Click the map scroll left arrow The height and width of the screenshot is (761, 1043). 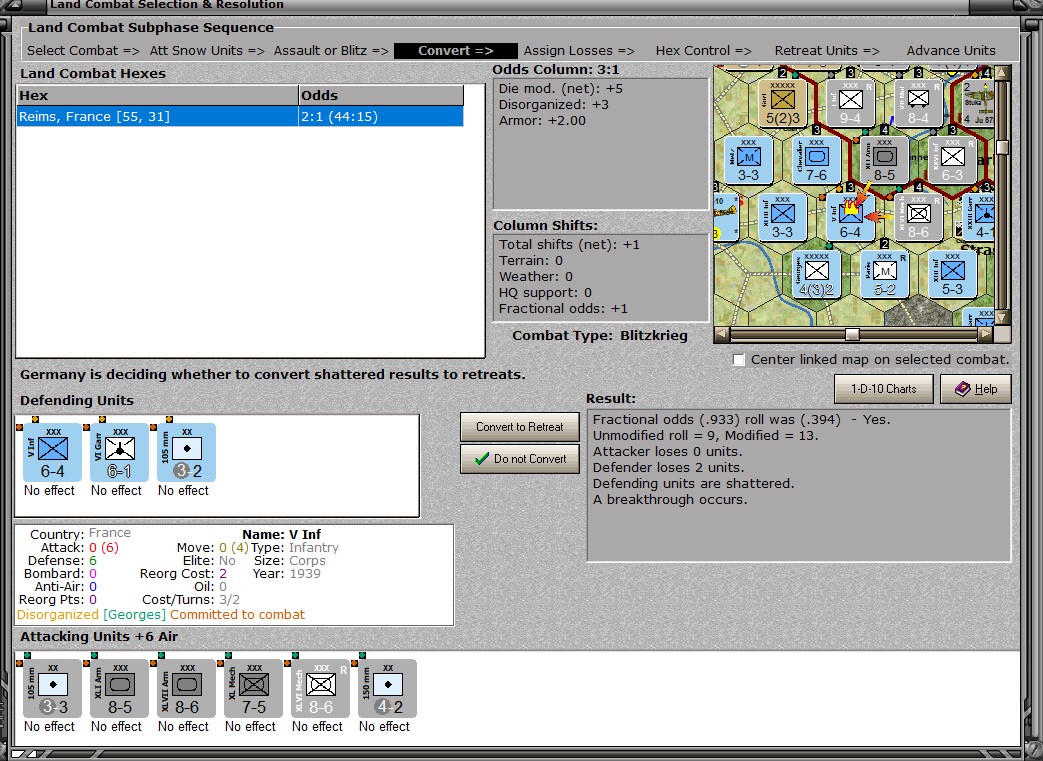click(722, 333)
